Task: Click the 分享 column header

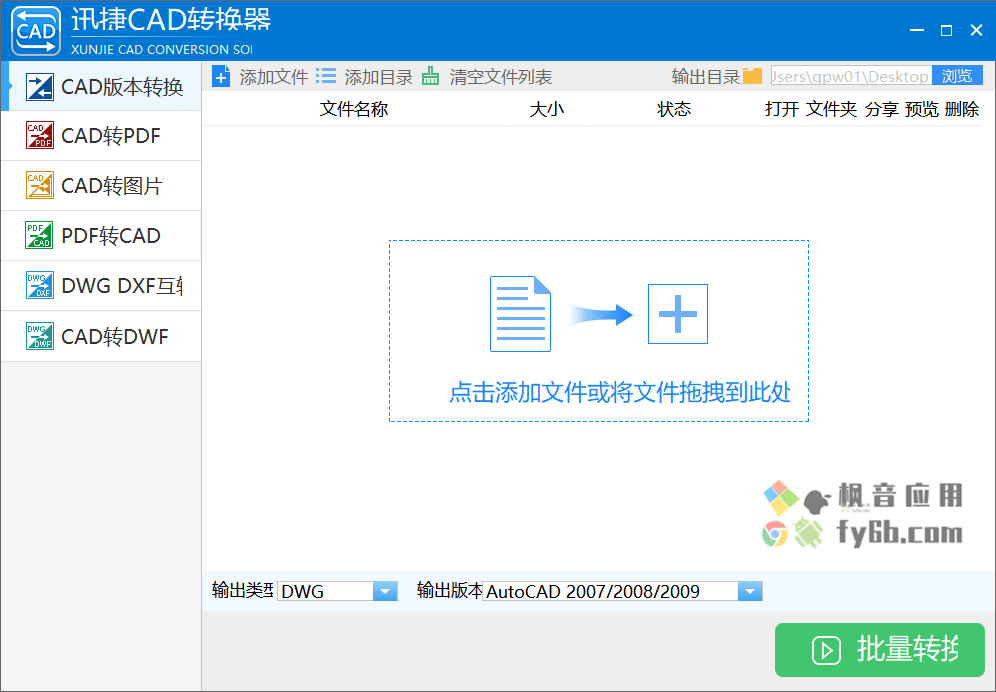Action: coord(882,109)
